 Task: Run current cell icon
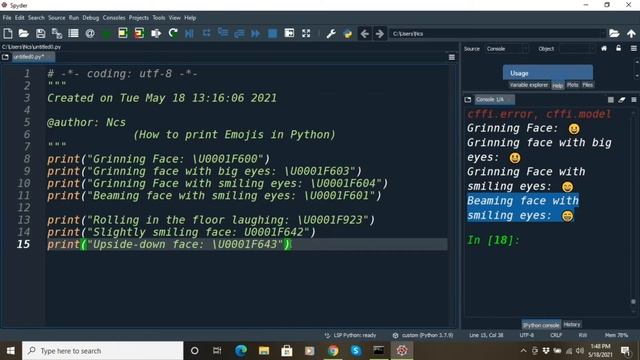click(x=123, y=33)
